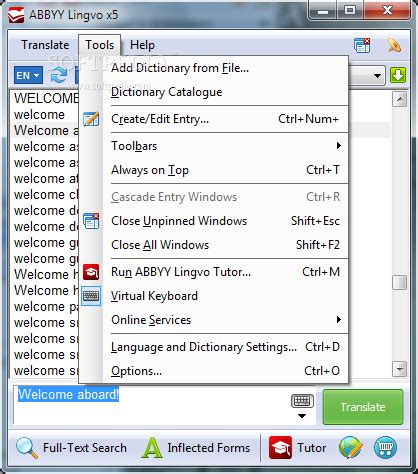Viewport: 418px width, 474px height.
Task: Toggle Virtual Keyboard menu item
Action: point(213,296)
